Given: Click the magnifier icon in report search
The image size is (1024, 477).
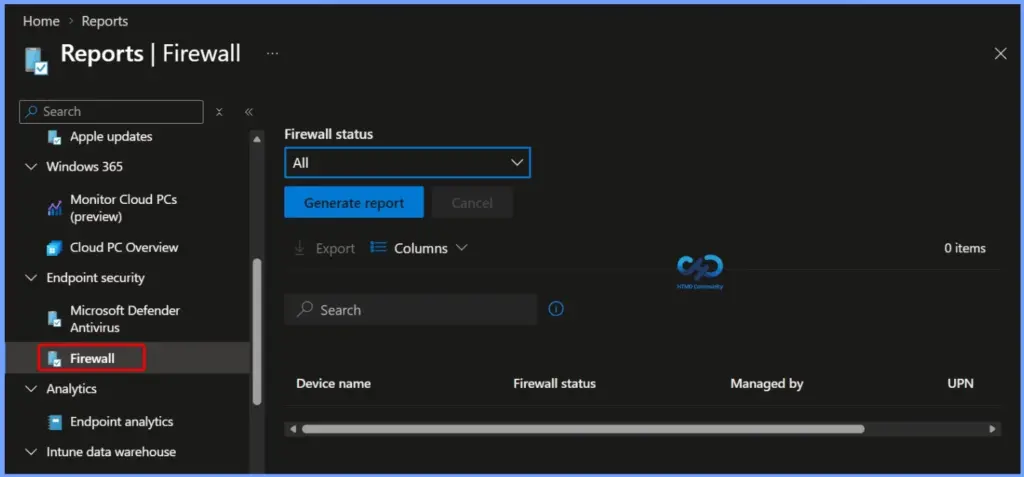Looking at the screenshot, I should (304, 309).
